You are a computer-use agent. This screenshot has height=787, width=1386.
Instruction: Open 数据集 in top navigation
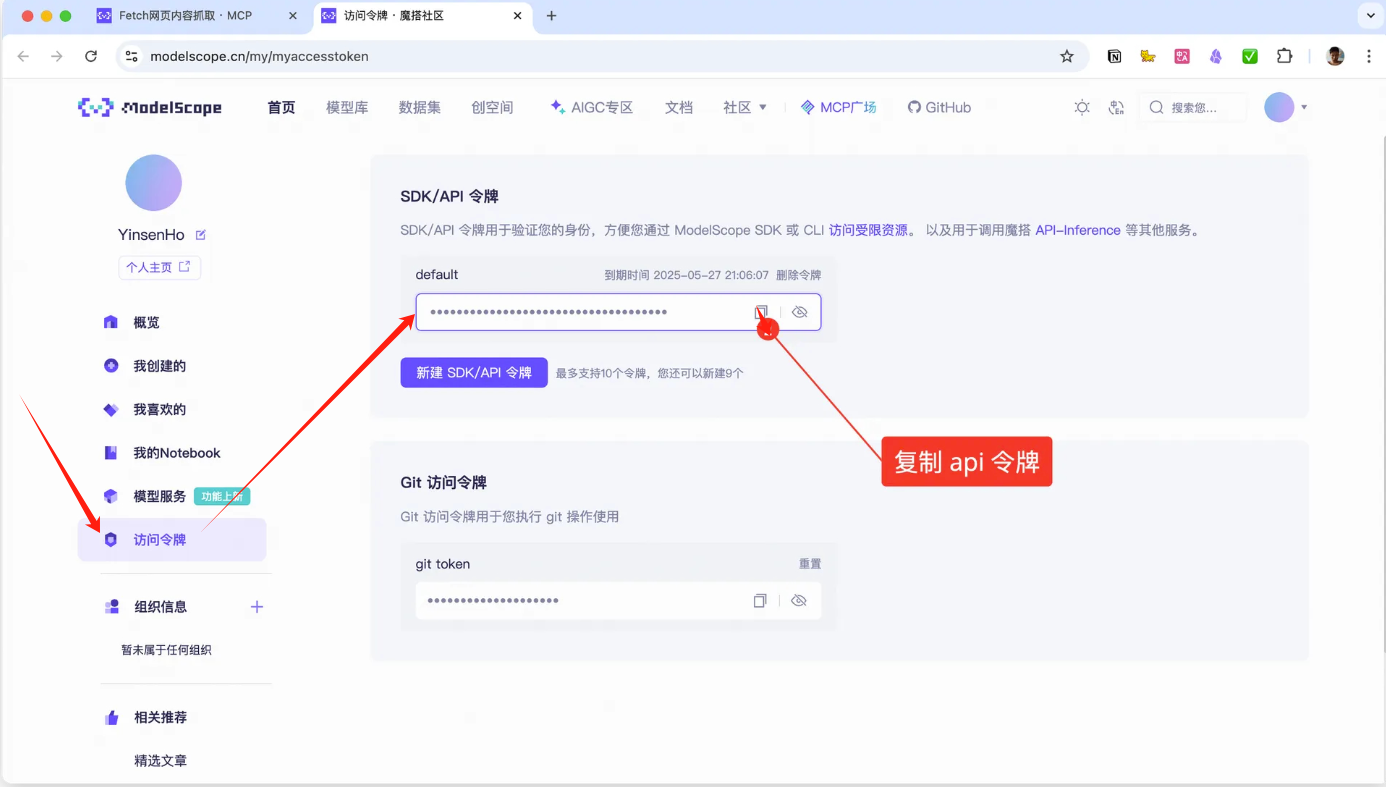(419, 107)
